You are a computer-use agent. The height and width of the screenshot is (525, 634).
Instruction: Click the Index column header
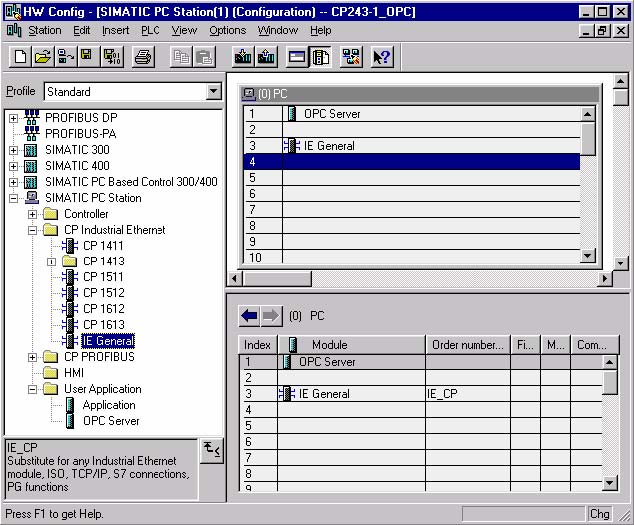click(x=257, y=345)
